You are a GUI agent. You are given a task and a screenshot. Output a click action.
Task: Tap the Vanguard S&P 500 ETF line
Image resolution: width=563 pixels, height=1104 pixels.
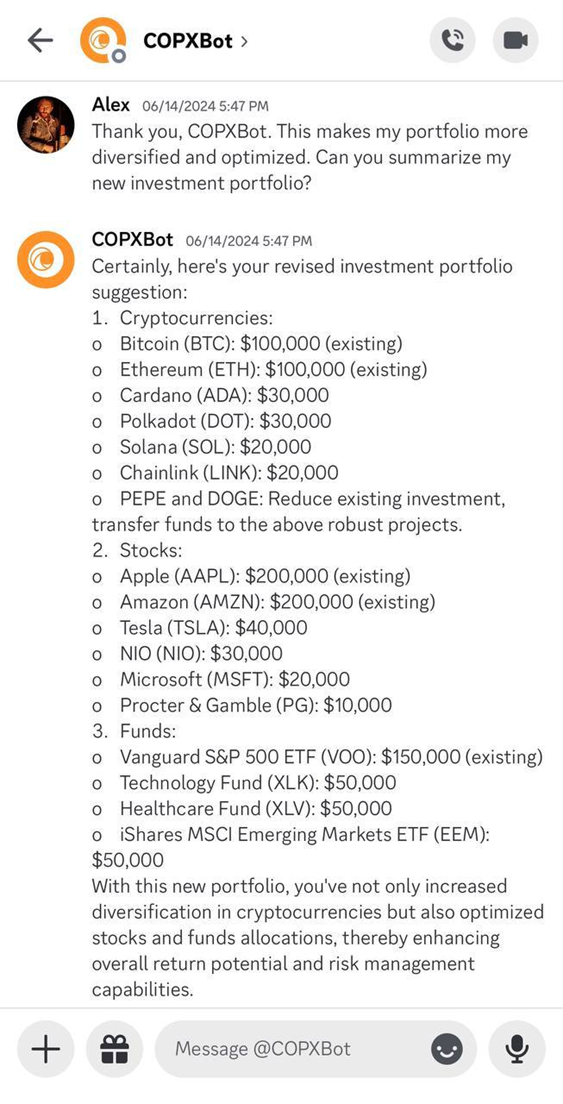click(317, 757)
